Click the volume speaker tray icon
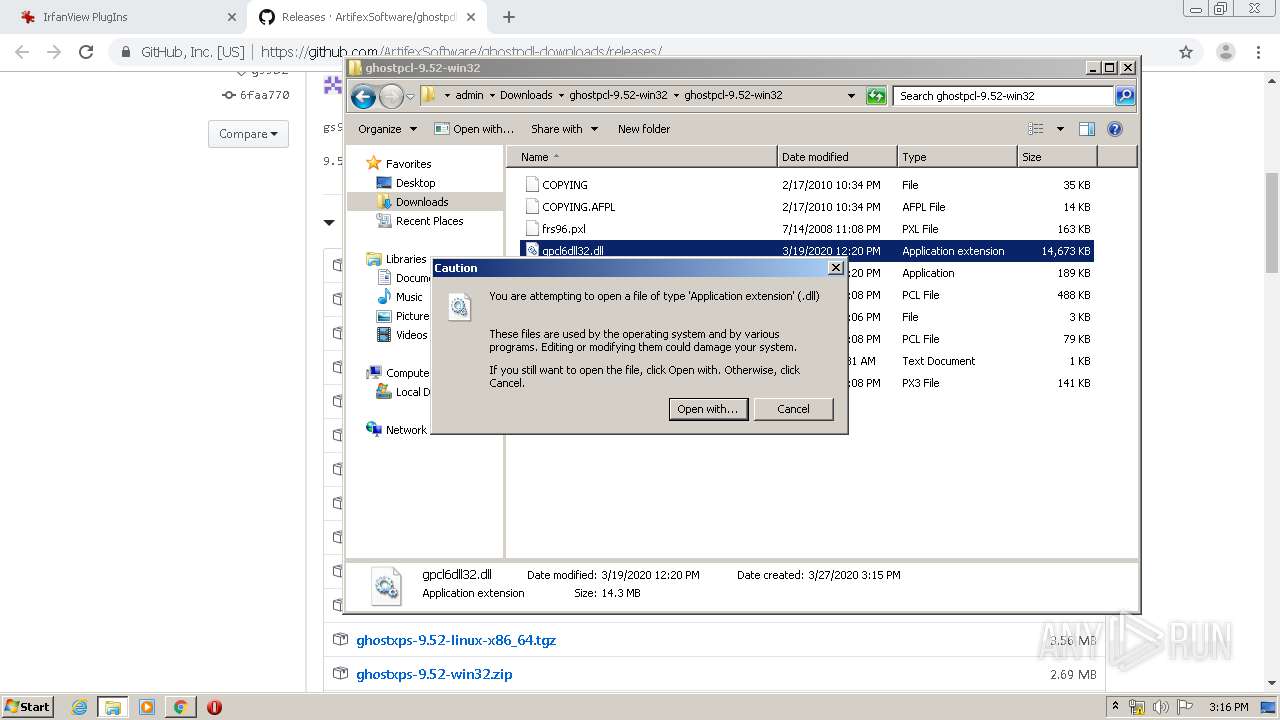The width and height of the screenshot is (1280, 720). [1160, 707]
